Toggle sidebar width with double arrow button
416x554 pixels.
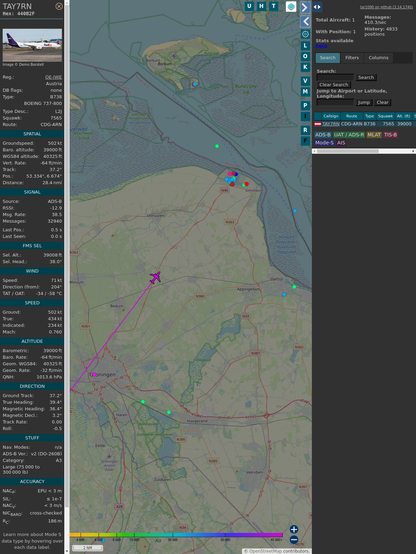pos(317,7)
